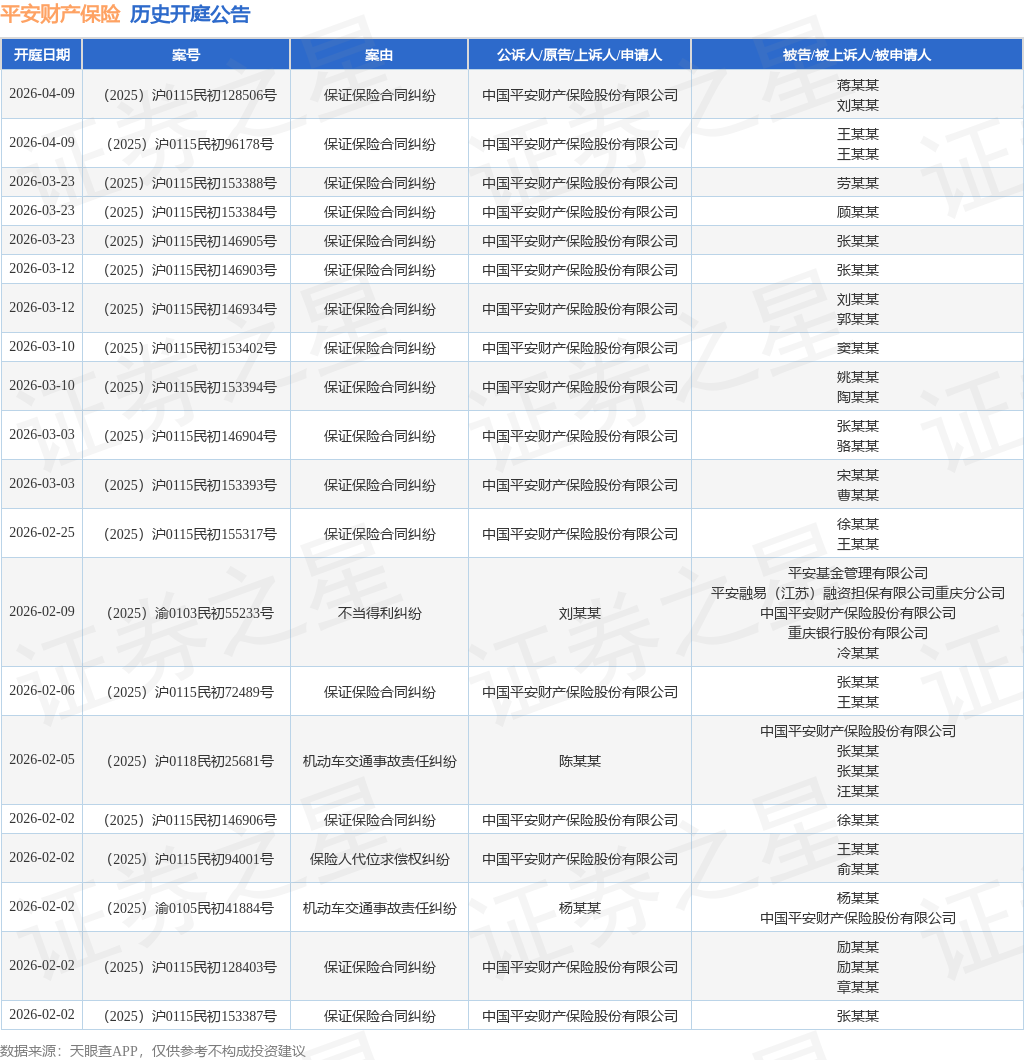Select case number 沪0115民初72489号
The width and height of the screenshot is (1024, 1060).
click(x=190, y=692)
